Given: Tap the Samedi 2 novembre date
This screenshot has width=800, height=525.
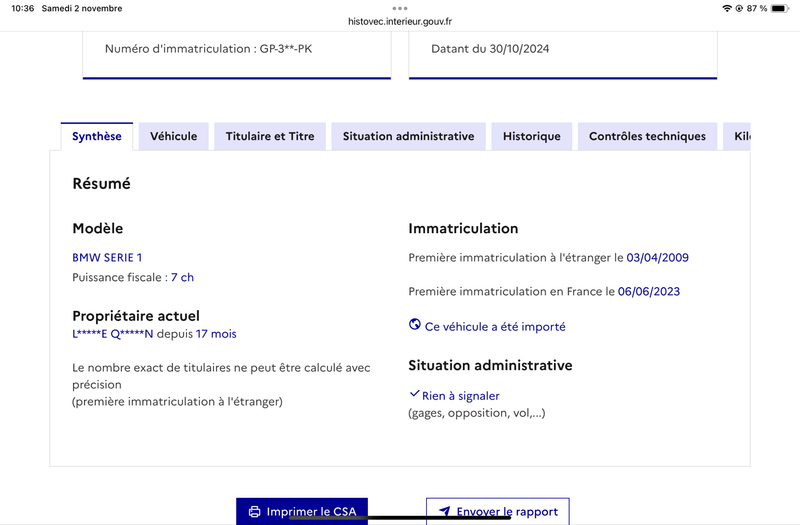Looking at the screenshot, I should pos(82,8).
